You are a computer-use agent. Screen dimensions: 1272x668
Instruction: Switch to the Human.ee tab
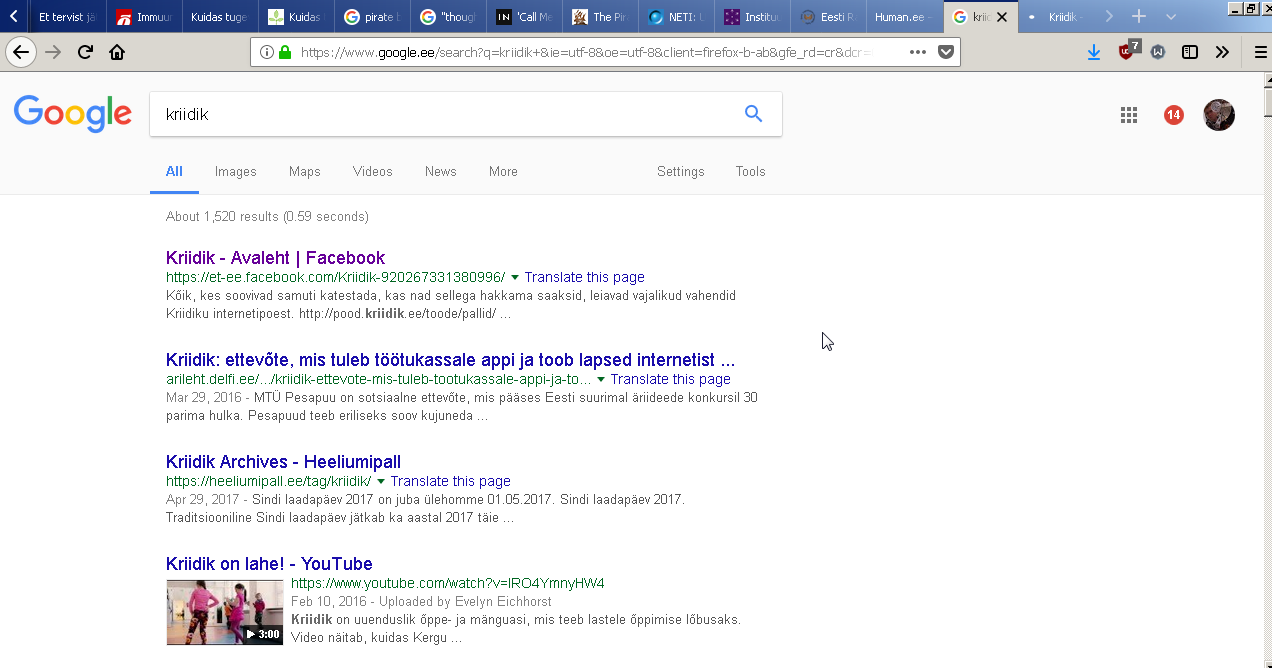pos(904,17)
